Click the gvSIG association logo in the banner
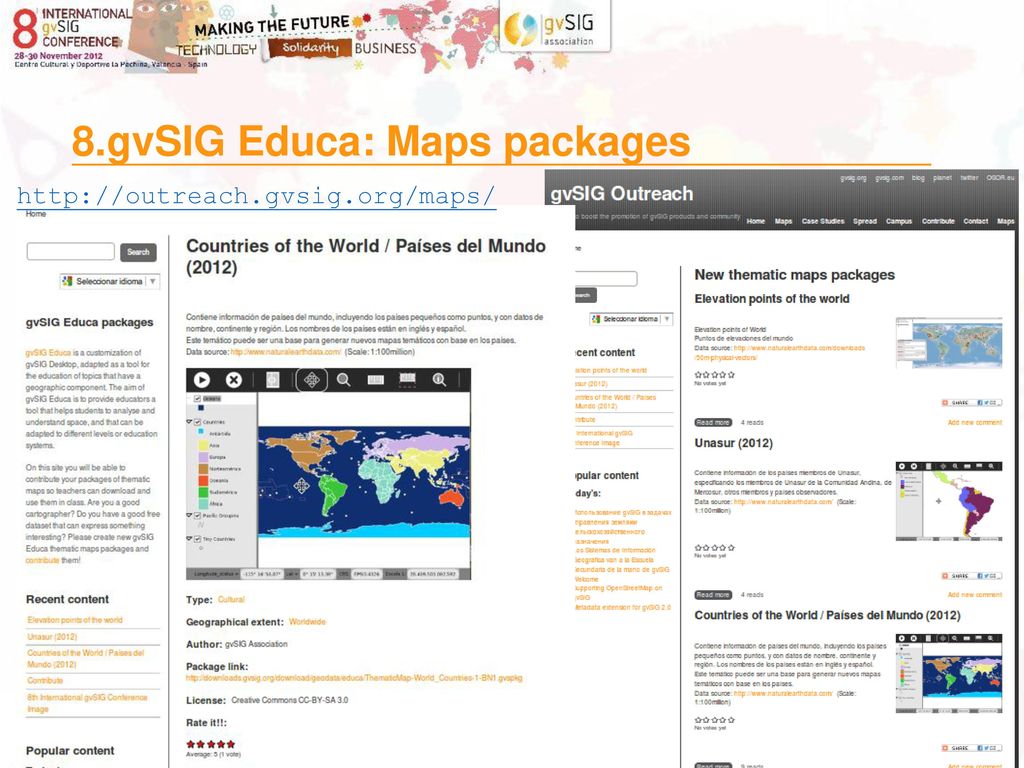 555,26
